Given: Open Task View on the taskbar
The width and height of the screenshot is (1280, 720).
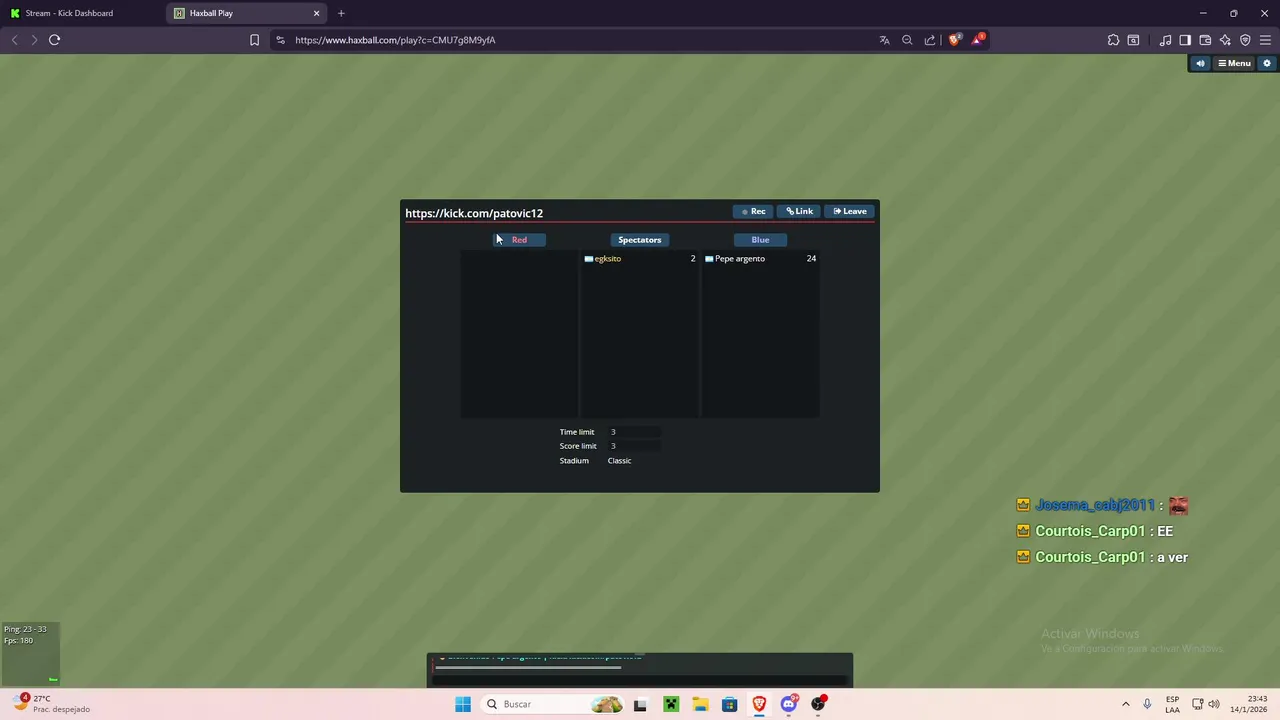Looking at the screenshot, I should (640, 704).
